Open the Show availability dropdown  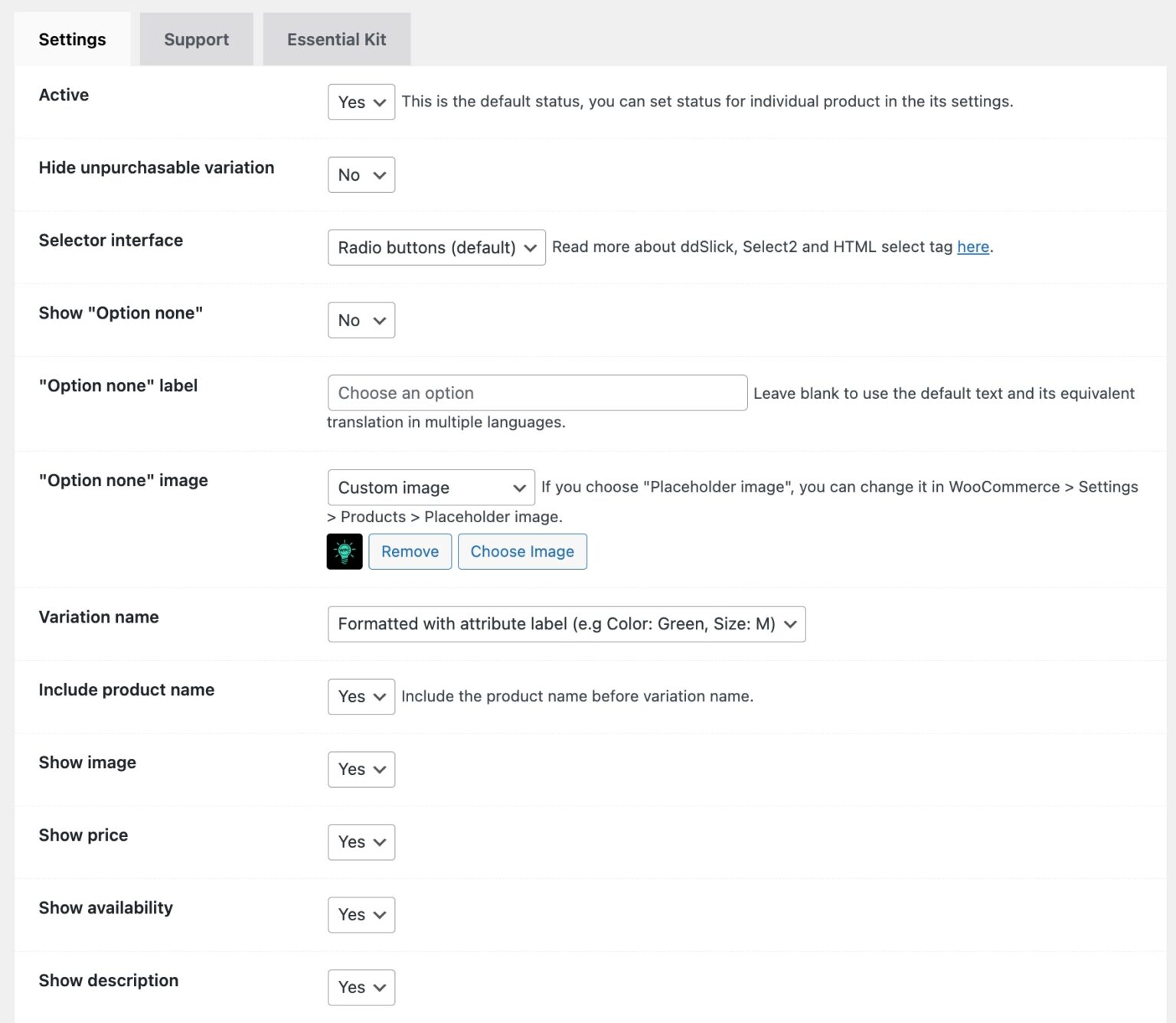pos(361,914)
